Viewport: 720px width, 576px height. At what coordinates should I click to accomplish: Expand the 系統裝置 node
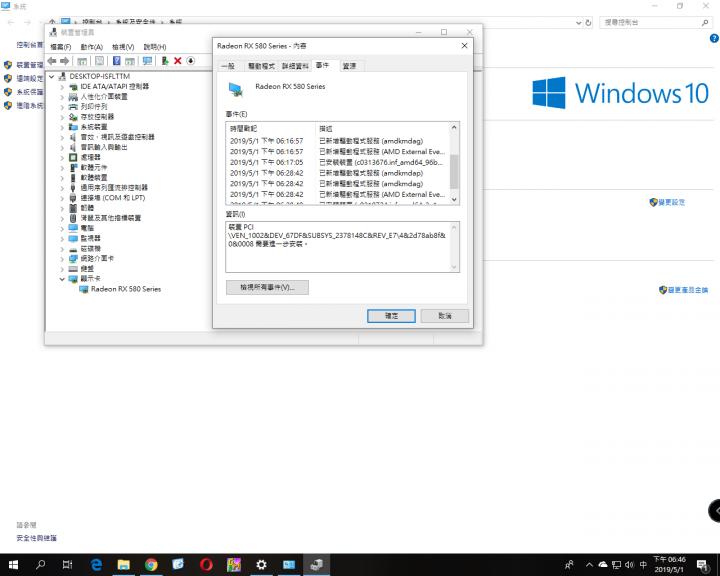[x=62, y=127]
